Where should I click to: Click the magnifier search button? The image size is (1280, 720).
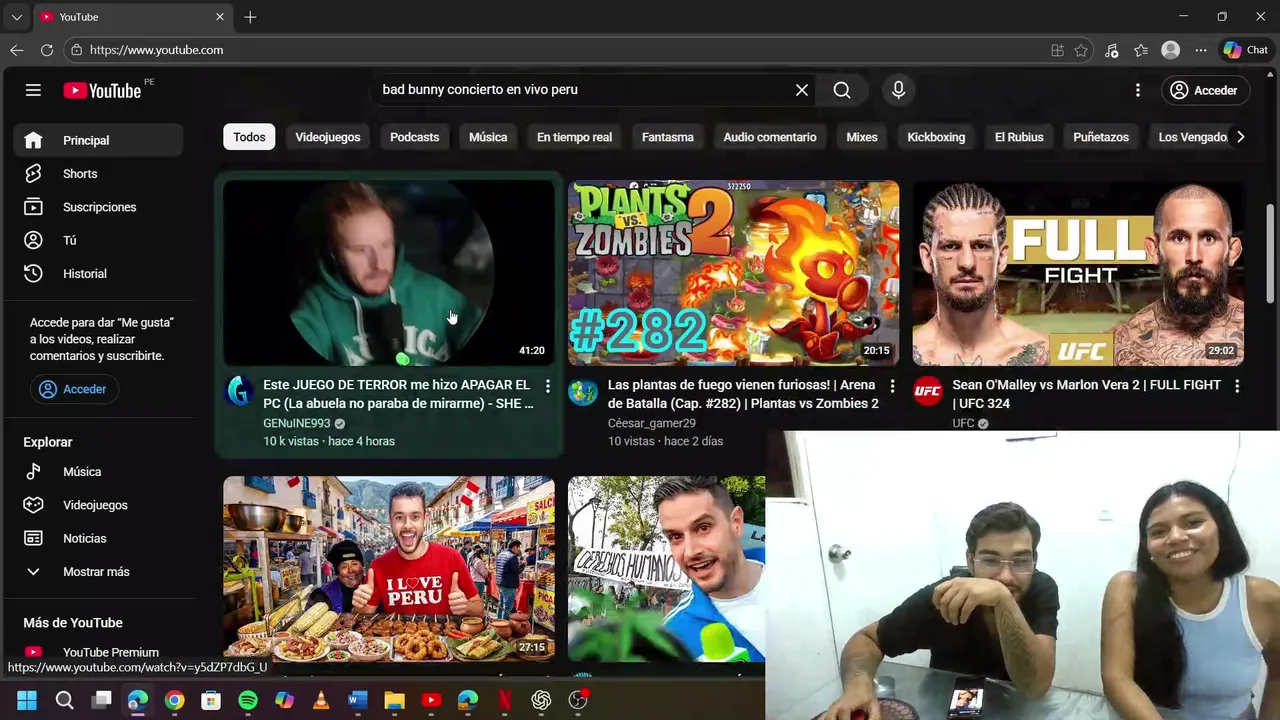point(842,90)
